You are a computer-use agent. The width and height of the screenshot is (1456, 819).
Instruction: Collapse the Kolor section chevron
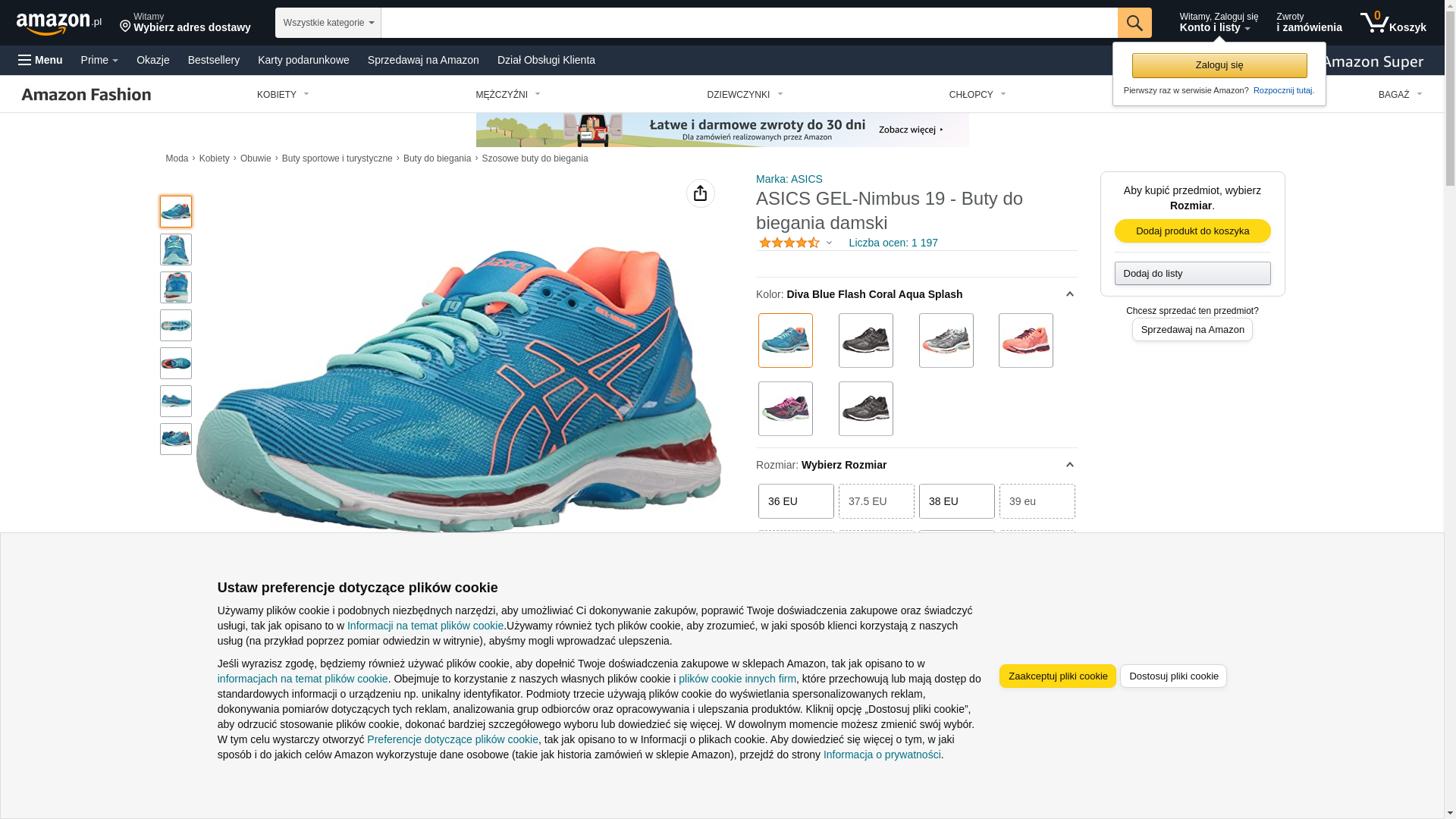pos(1069,294)
